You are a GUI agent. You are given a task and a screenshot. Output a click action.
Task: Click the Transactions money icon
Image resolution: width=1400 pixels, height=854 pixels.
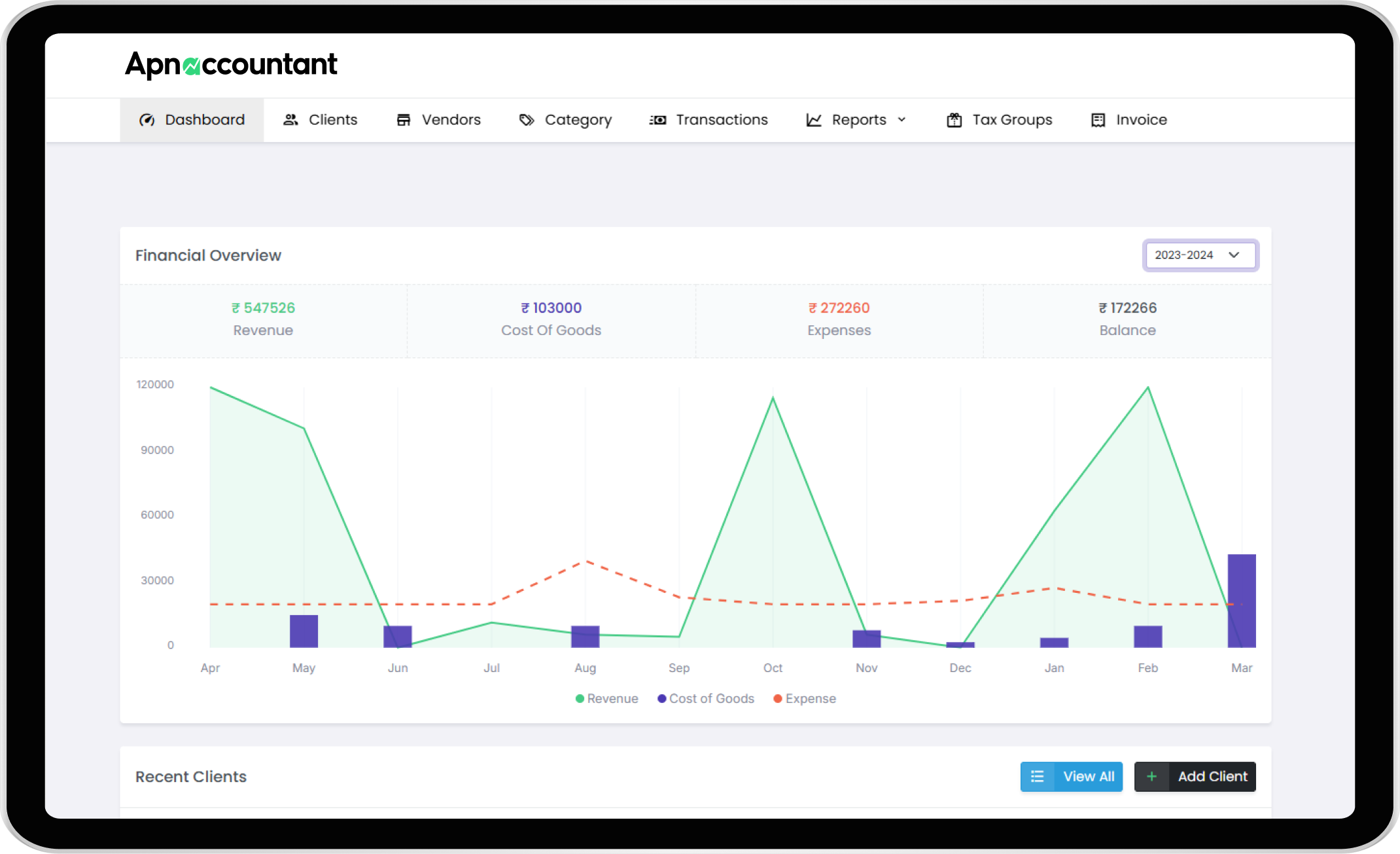point(657,120)
